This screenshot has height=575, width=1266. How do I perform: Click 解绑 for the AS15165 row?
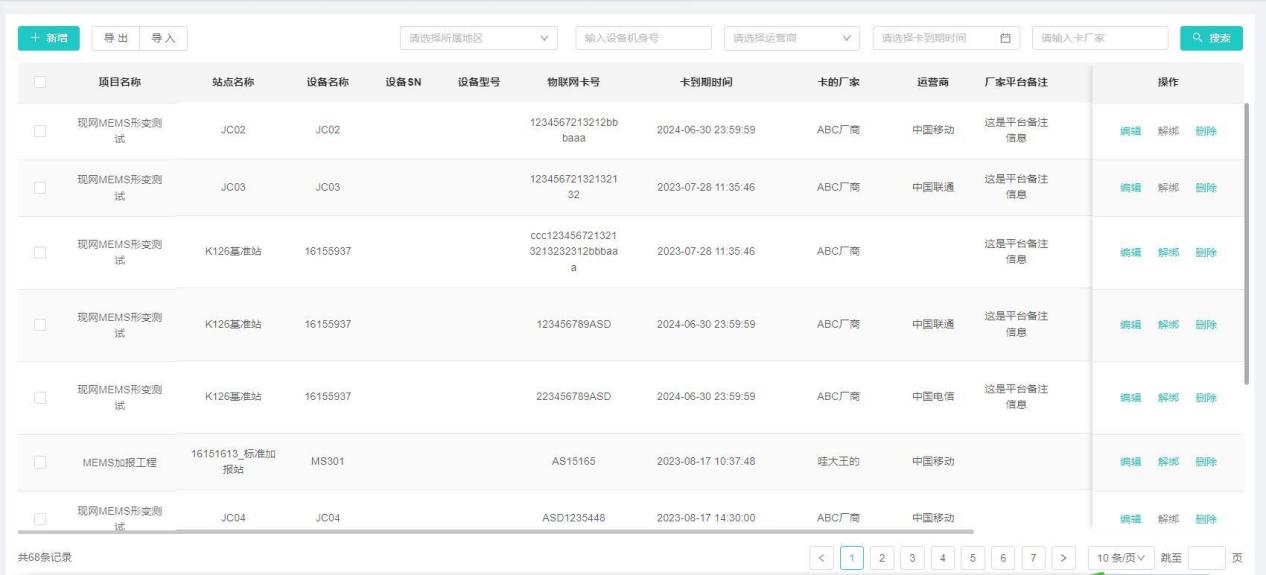(1168, 462)
